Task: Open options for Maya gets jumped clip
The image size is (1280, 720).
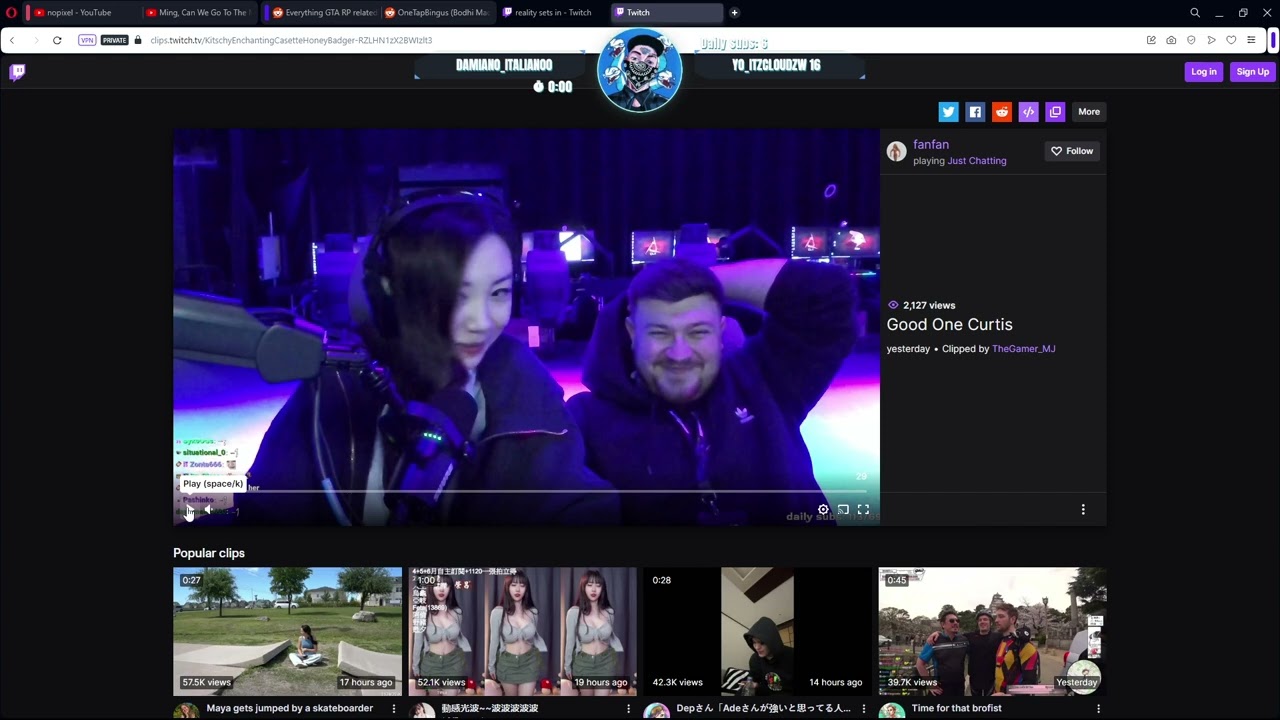Action: point(394,708)
